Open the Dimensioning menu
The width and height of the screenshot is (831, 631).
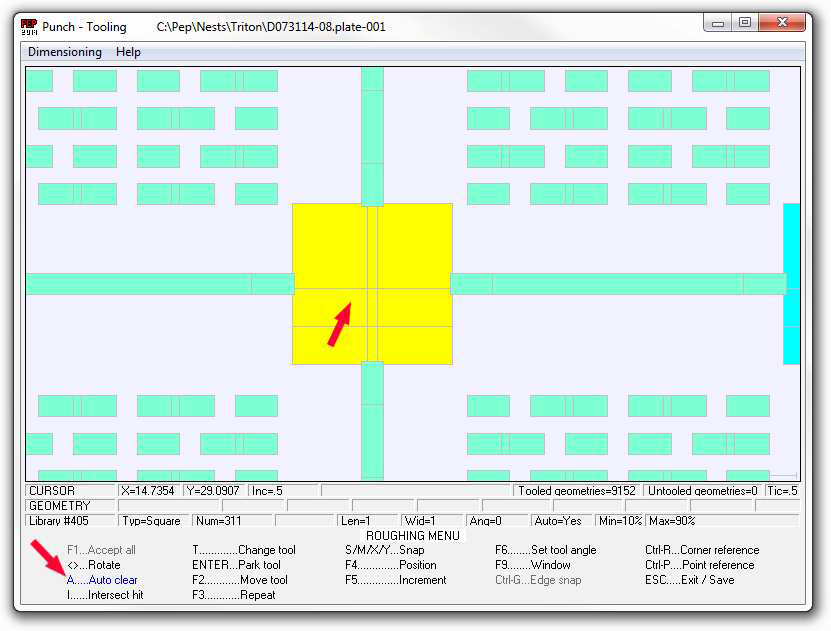(65, 52)
